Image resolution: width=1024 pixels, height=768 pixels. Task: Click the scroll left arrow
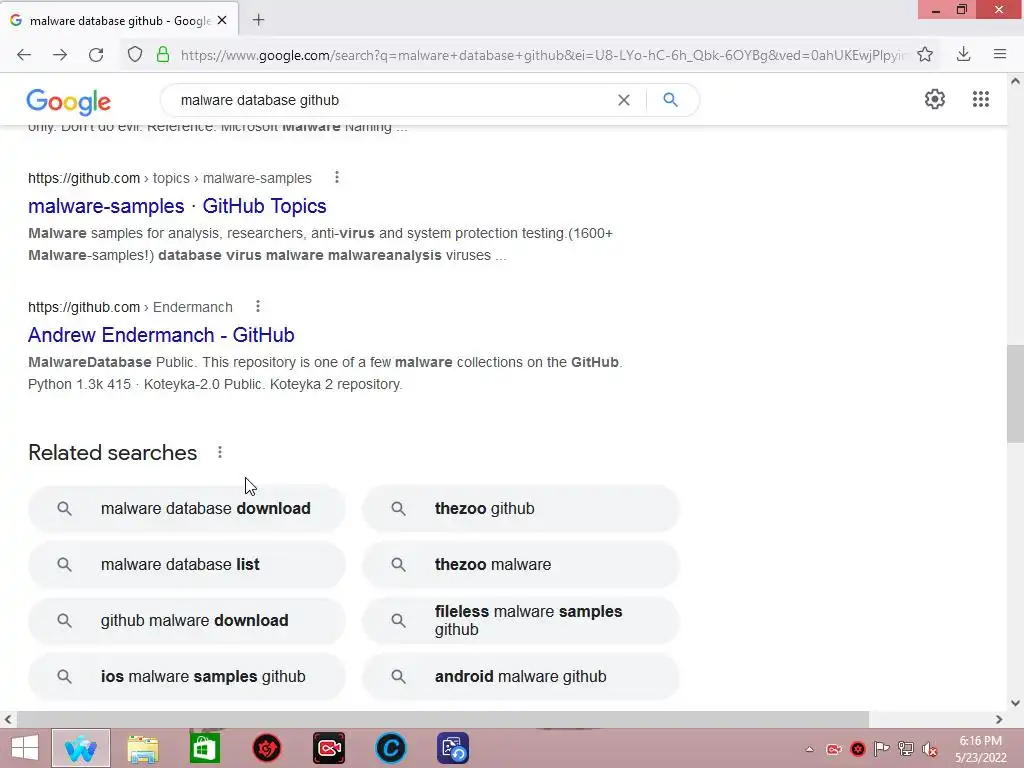coord(8,719)
